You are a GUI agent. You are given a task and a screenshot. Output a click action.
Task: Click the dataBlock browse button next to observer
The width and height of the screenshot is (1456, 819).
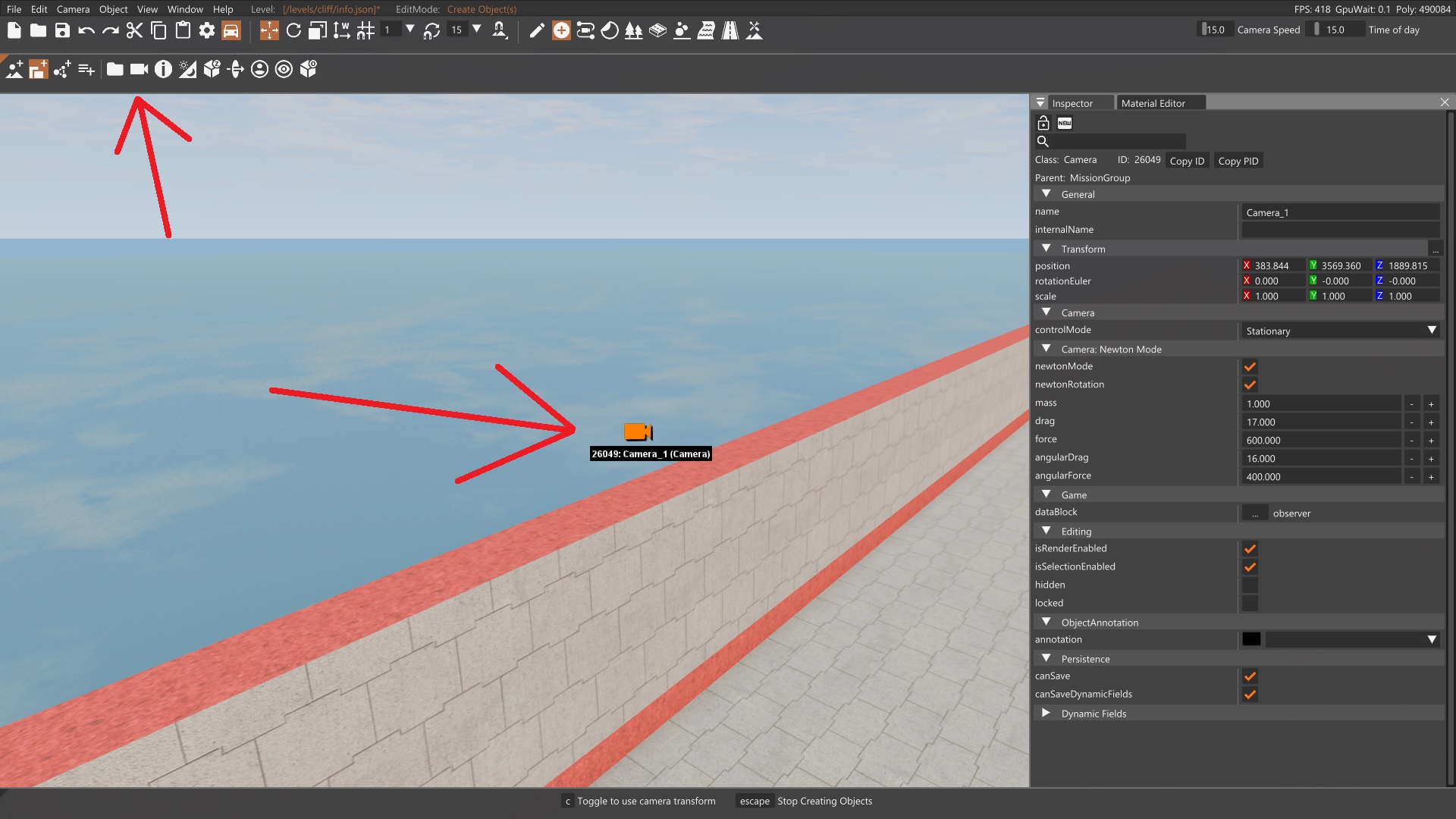(x=1255, y=513)
